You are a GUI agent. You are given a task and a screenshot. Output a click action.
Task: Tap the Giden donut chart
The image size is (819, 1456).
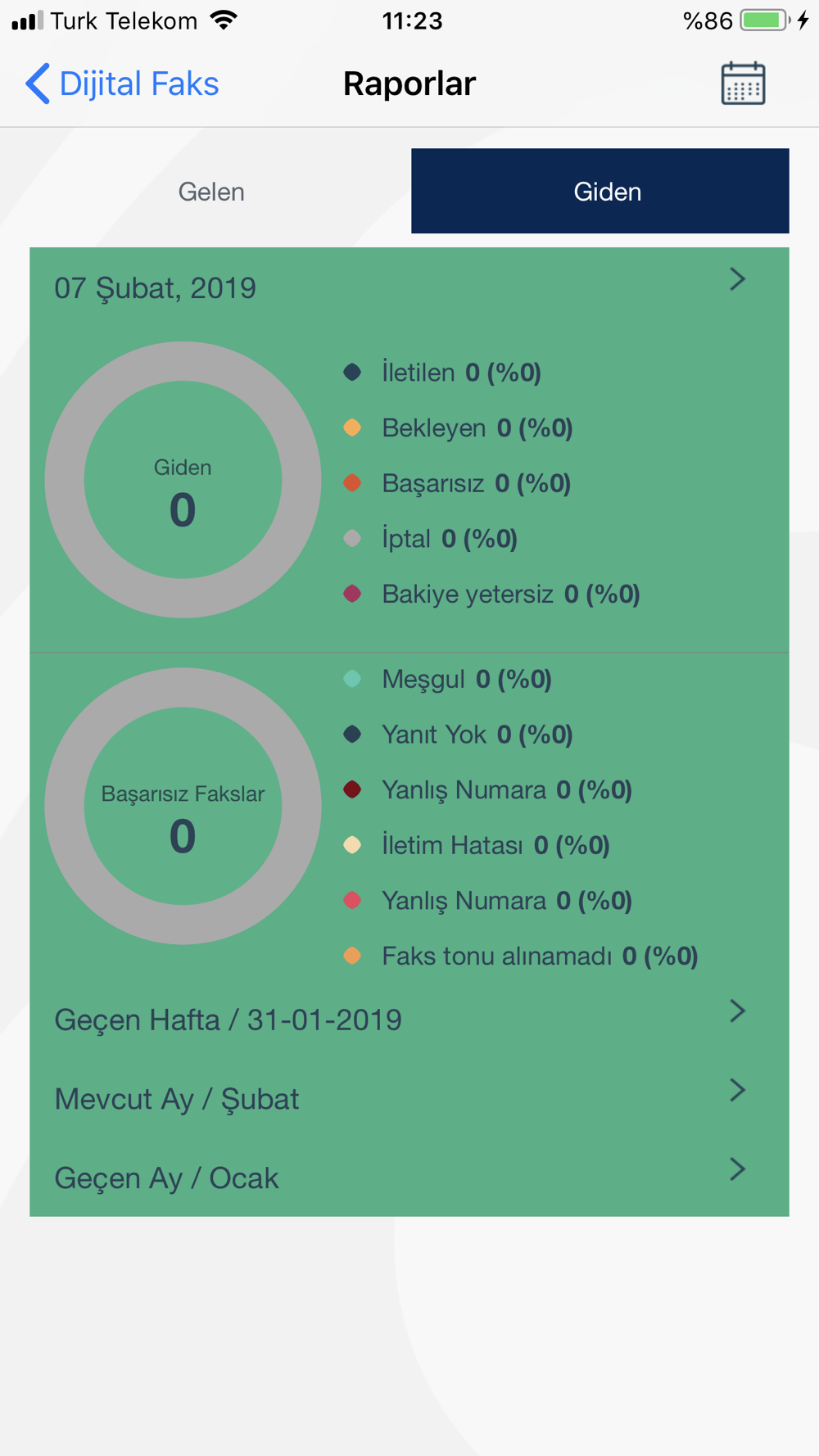(x=183, y=480)
